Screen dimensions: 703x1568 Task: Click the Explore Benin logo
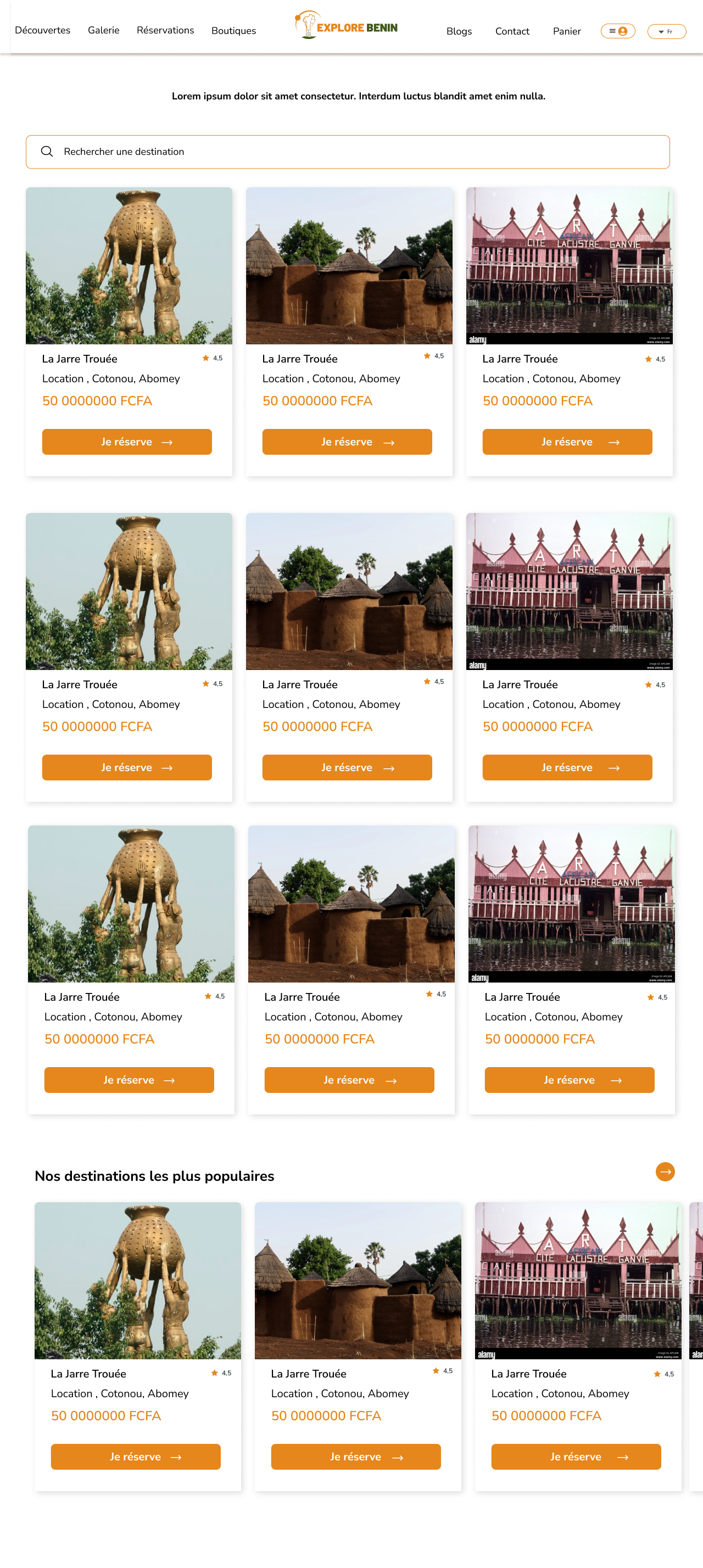click(345, 26)
